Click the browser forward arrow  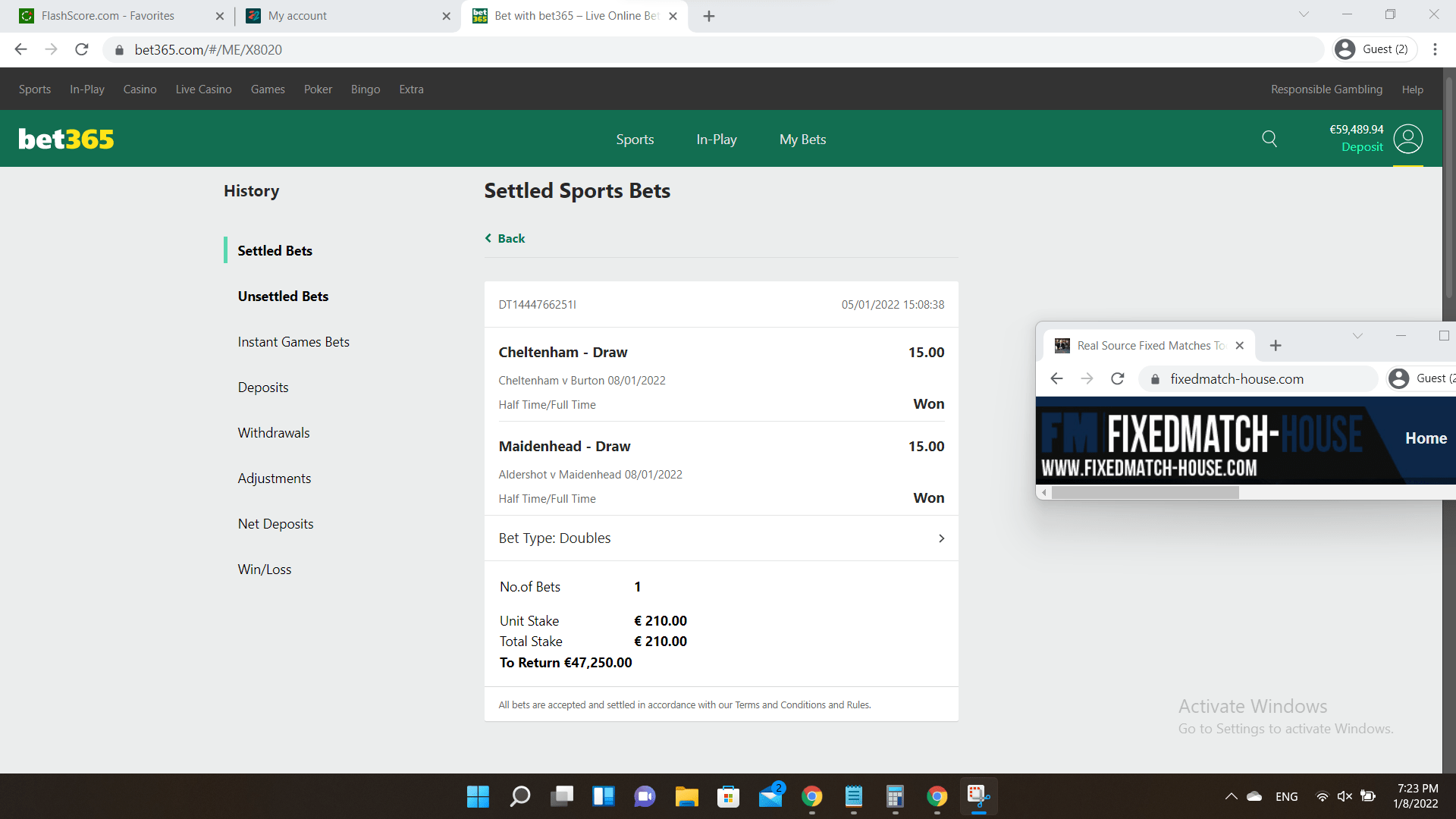51,49
